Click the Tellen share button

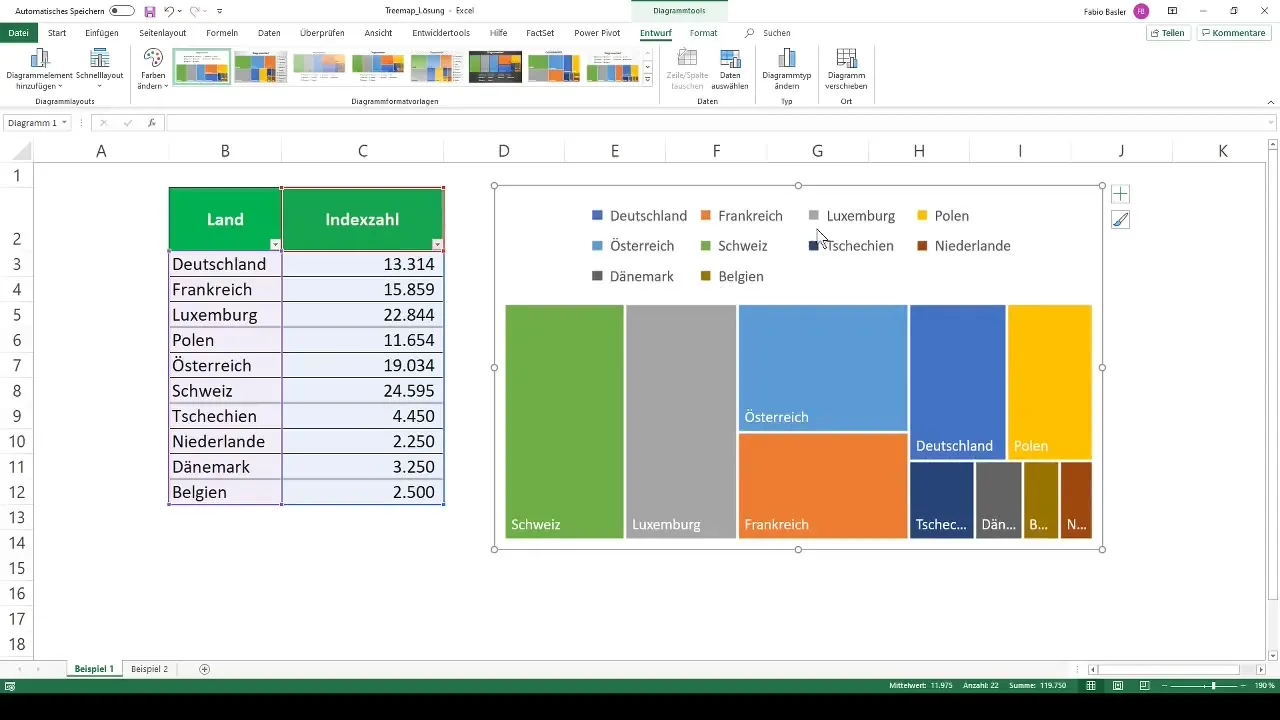[x=1168, y=33]
